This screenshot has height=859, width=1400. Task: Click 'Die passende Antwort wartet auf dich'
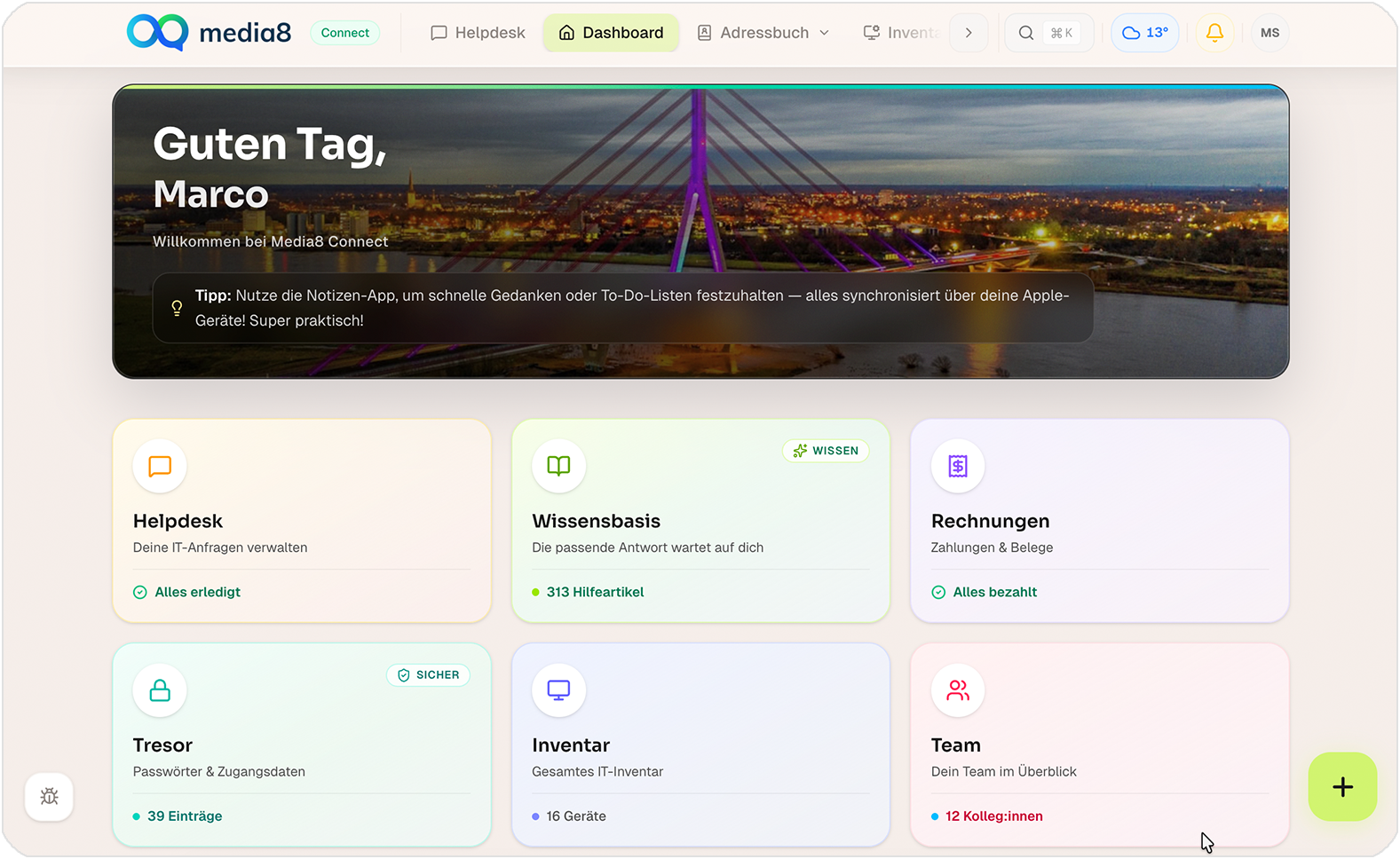(x=647, y=548)
